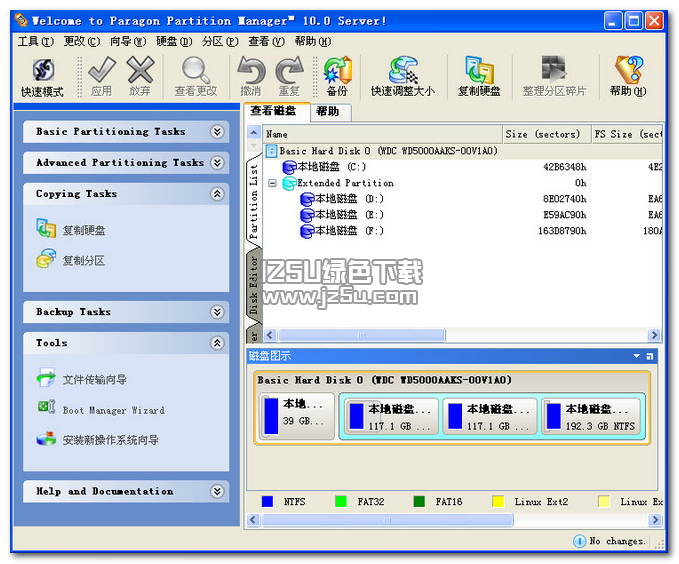The image size is (679, 564).
Task: Click the No changes status info icon
Action: pyautogui.click(x=579, y=541)
